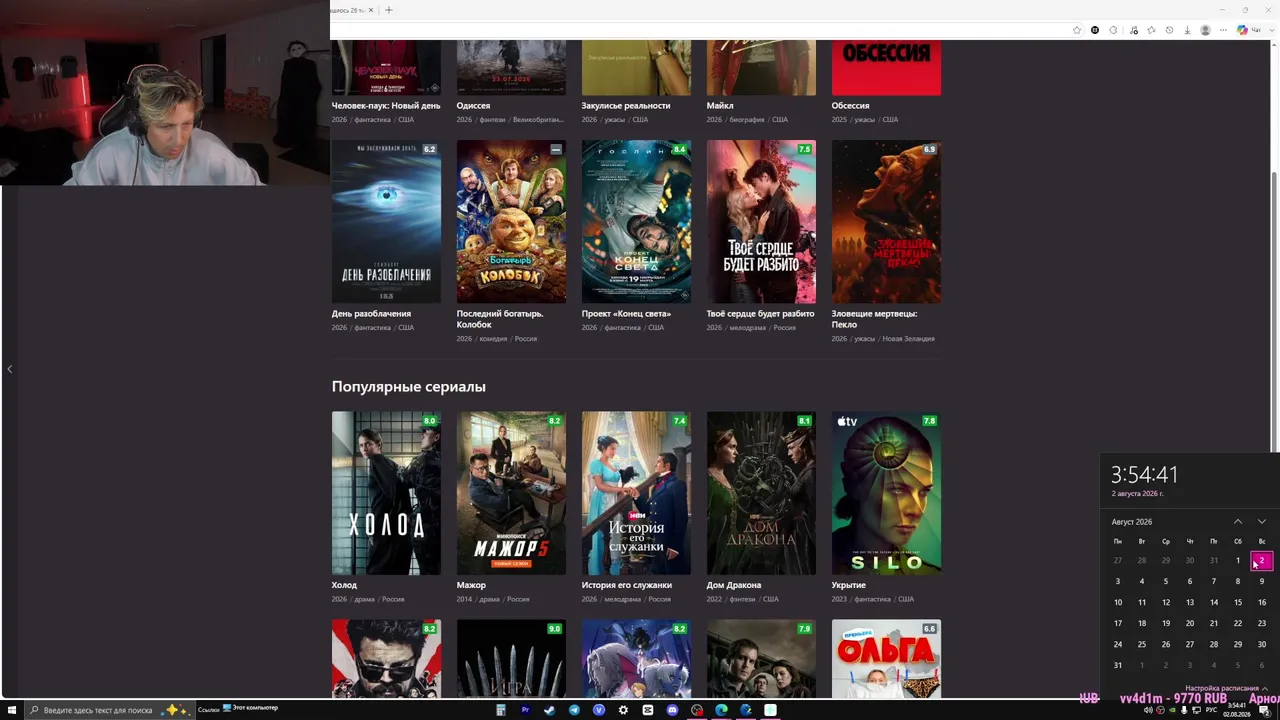Open the "День разоблачения" movie poster
This screenshot has width=1280, height=720.
point(386,222)
